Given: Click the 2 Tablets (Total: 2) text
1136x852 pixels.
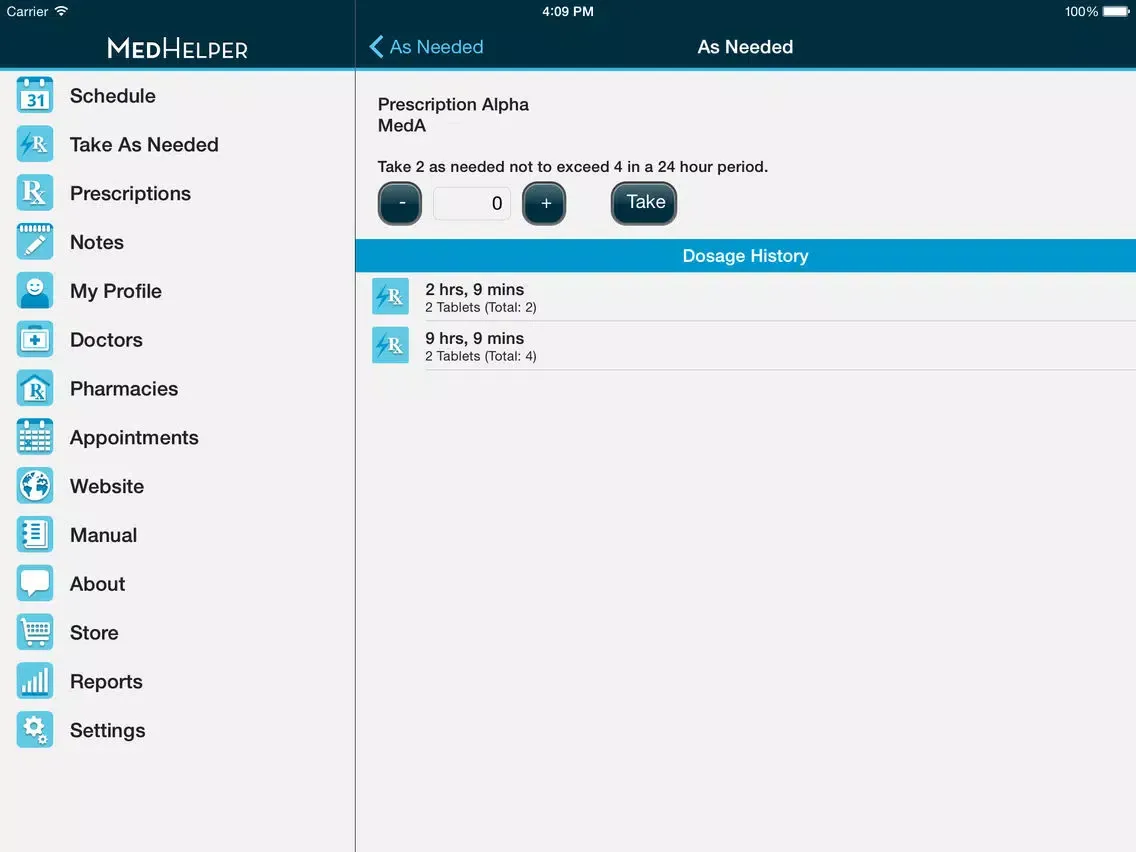Looking at the screenshot, I should (x=480, y=307).
